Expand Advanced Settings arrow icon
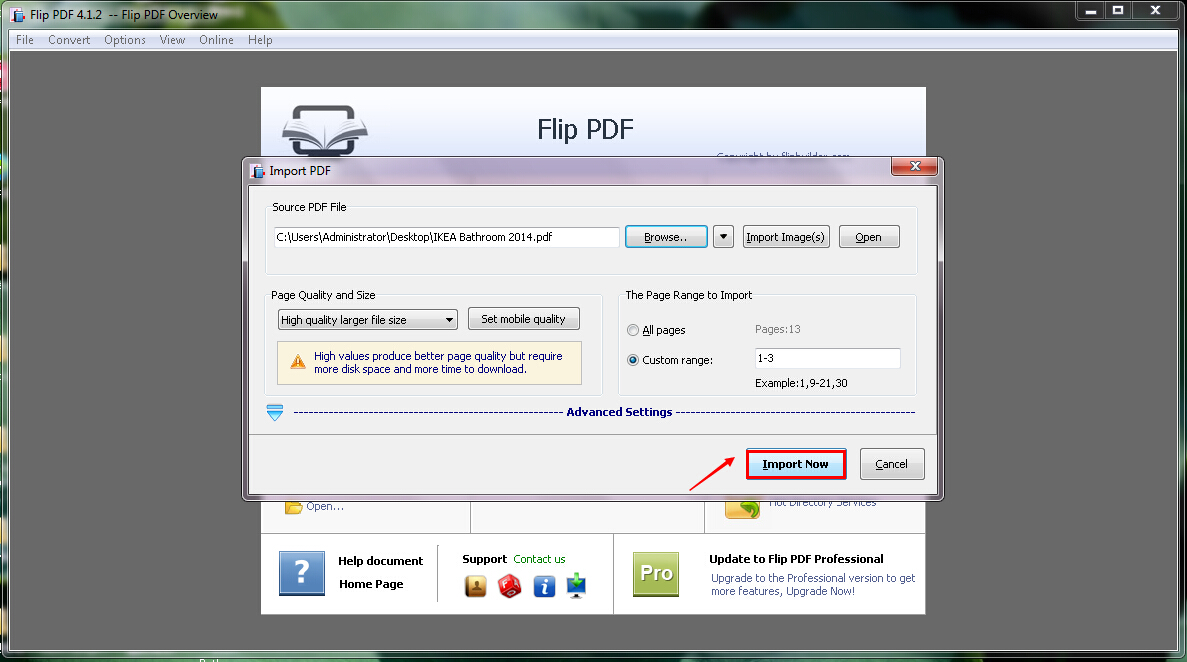The height and width of the screenshot is (662, 1187). point(275,413)
